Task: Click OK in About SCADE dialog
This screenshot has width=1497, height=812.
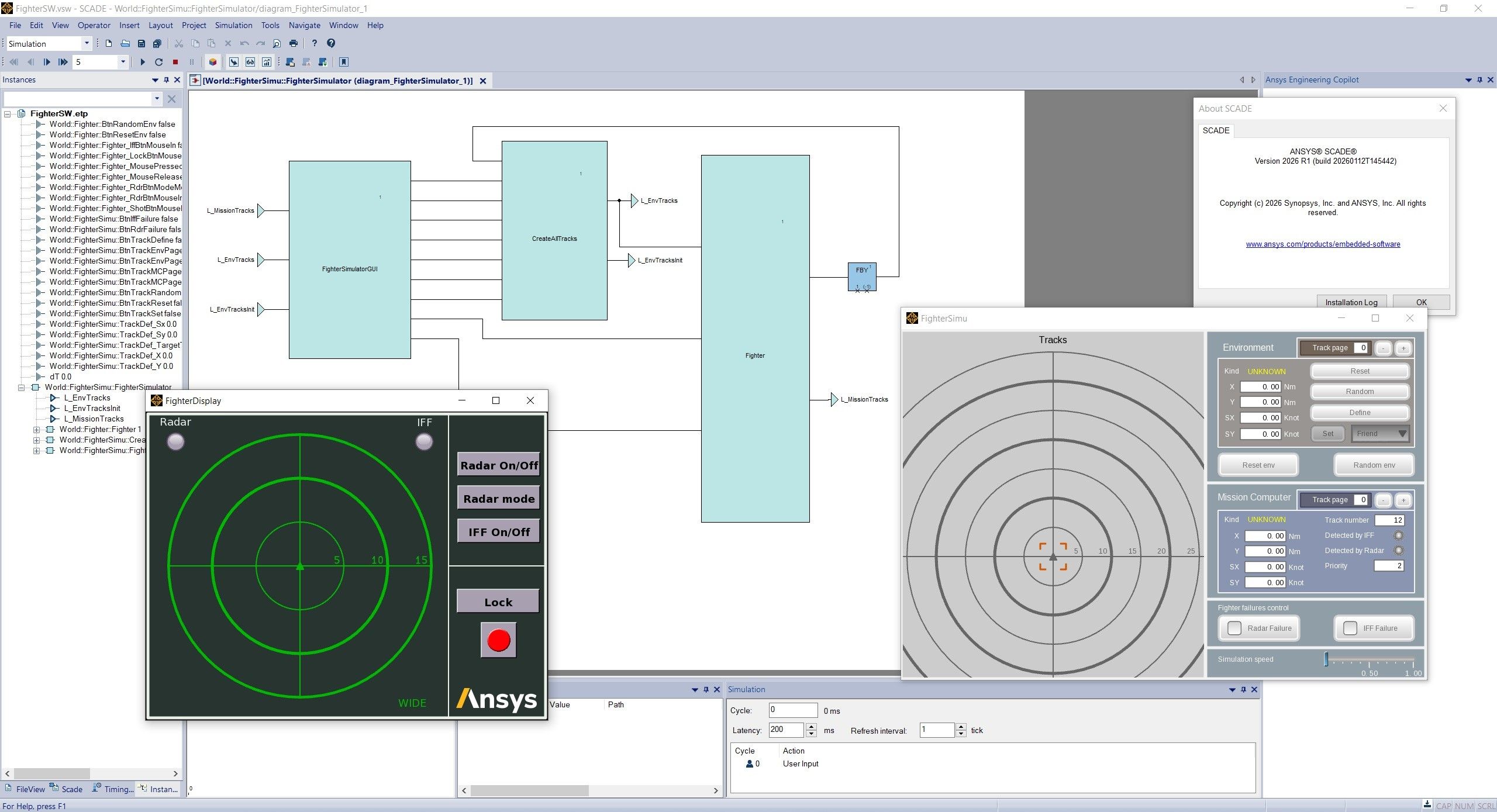Action: 1421,302
